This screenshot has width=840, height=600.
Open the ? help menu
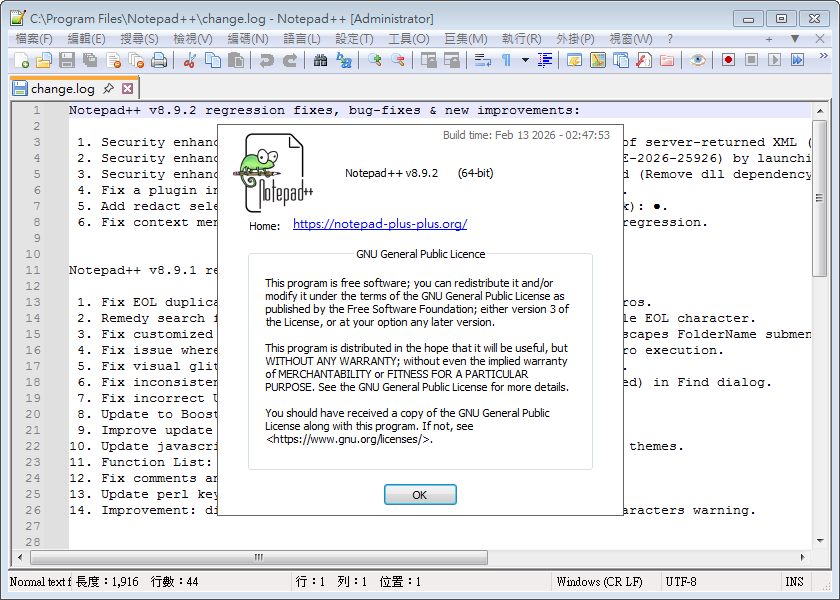[670, 39]
